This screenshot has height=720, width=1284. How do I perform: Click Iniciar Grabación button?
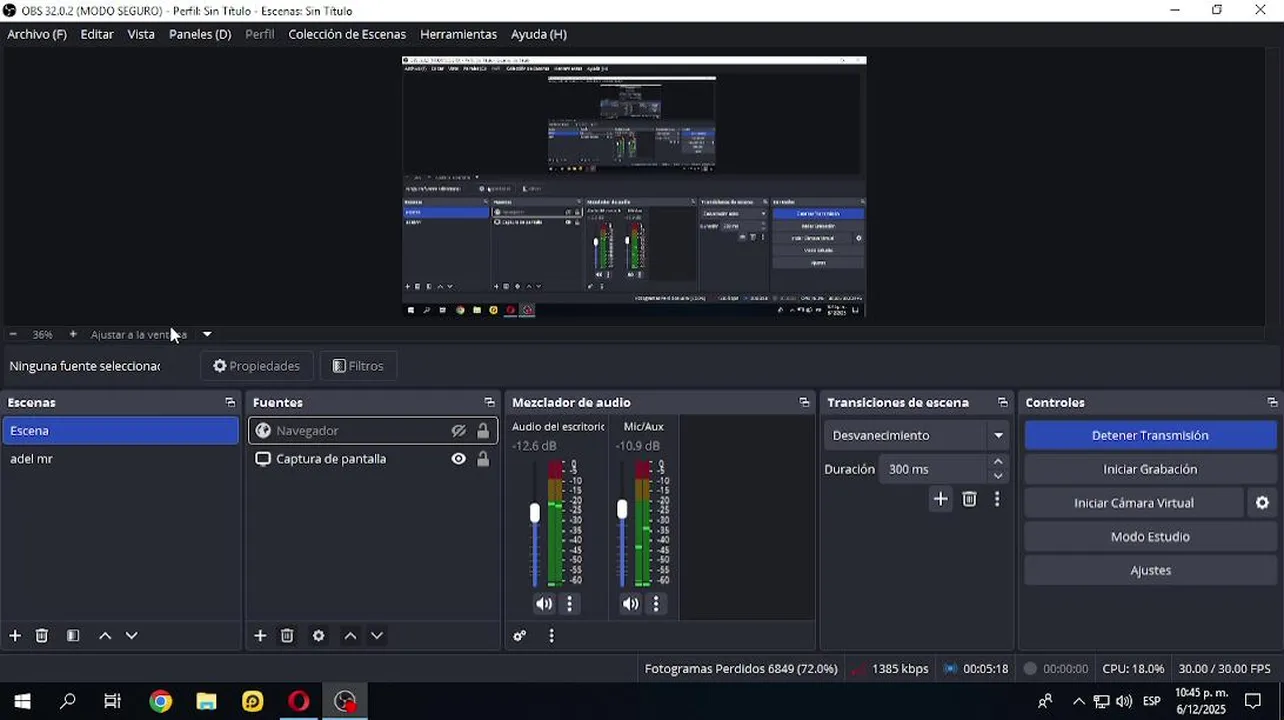pyautogui.click(x=1150, y=469)
